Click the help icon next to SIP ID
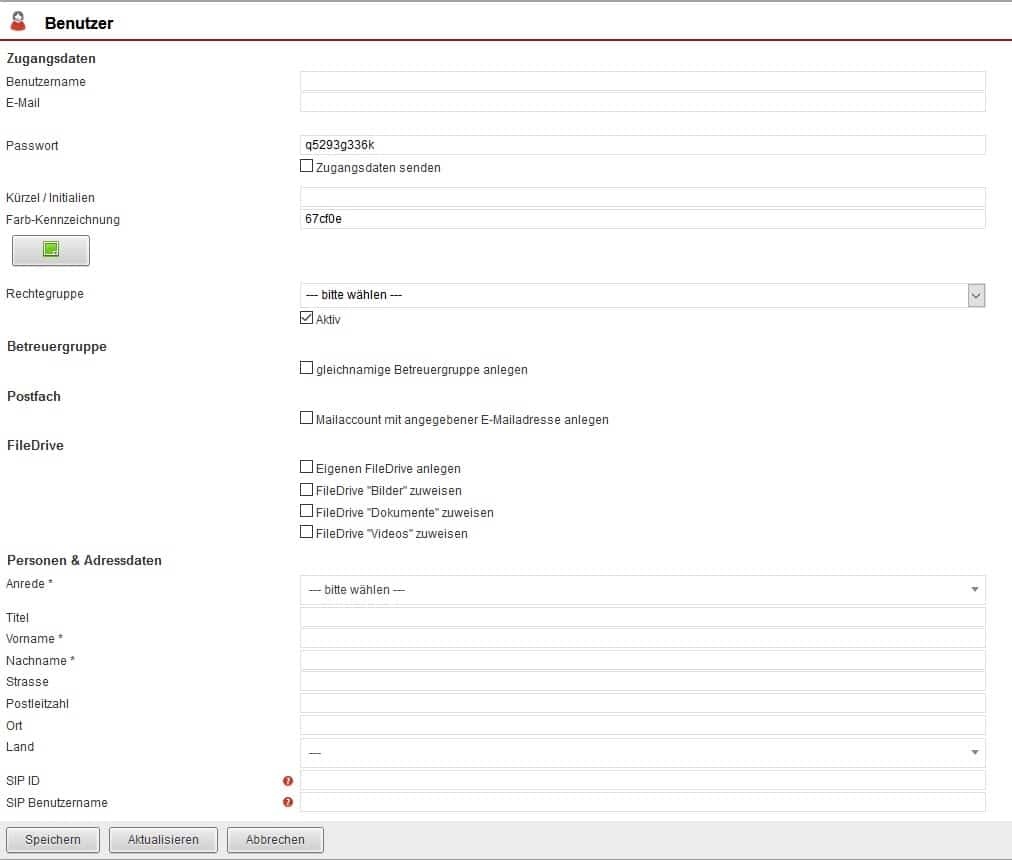The height and width of the screenshot is (860, 1012). (x=288, y=781)
